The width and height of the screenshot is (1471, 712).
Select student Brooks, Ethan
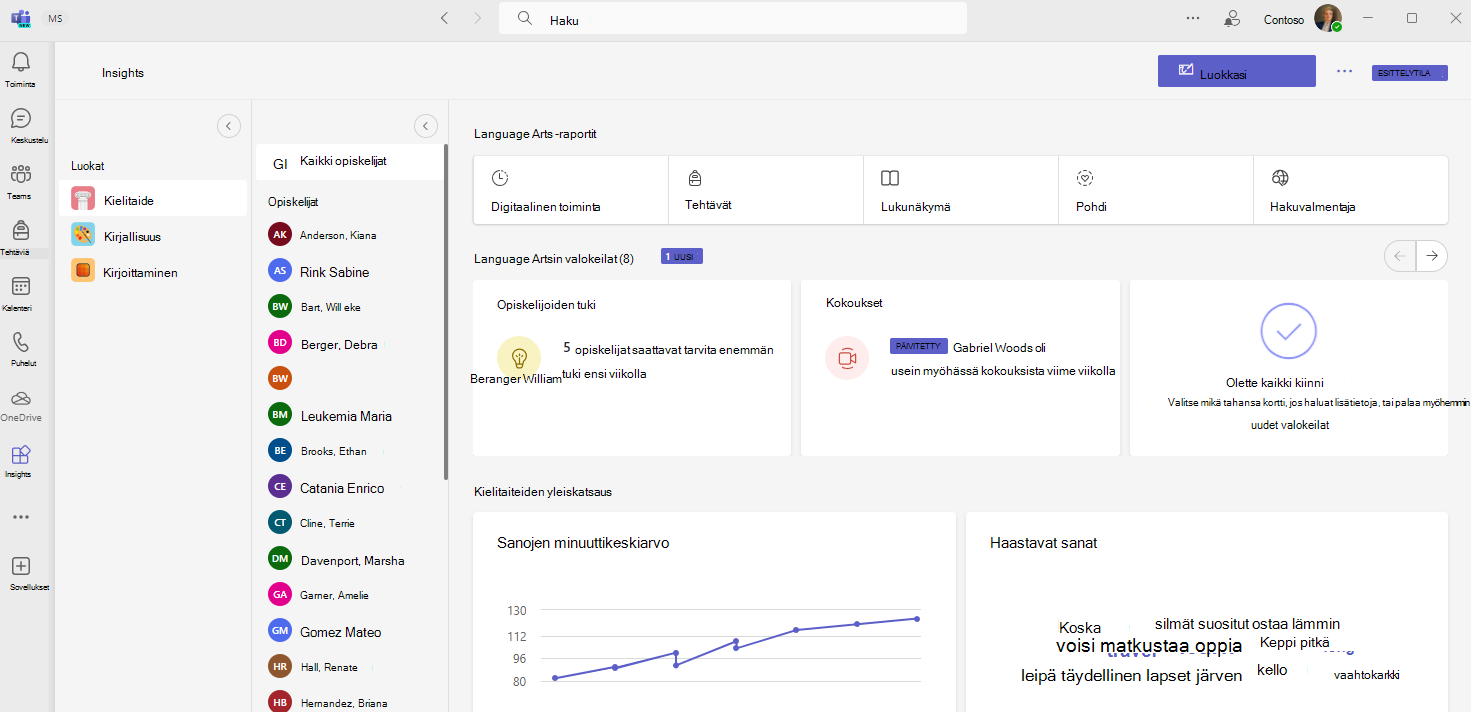tap(350, 451)
